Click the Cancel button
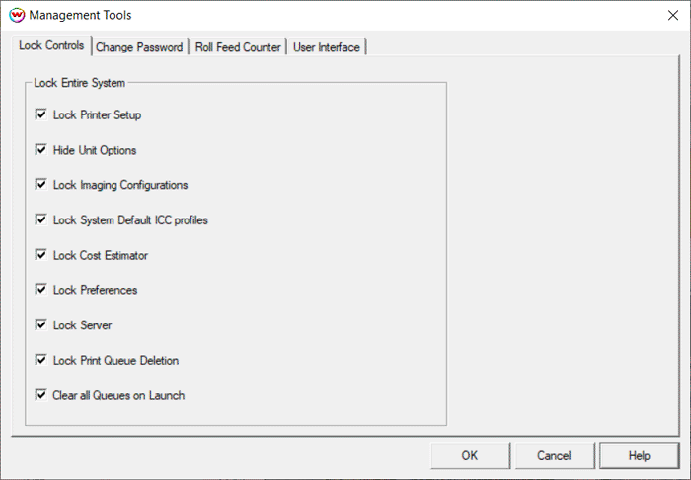Viewport: 691px width, 480px height. 554,456
